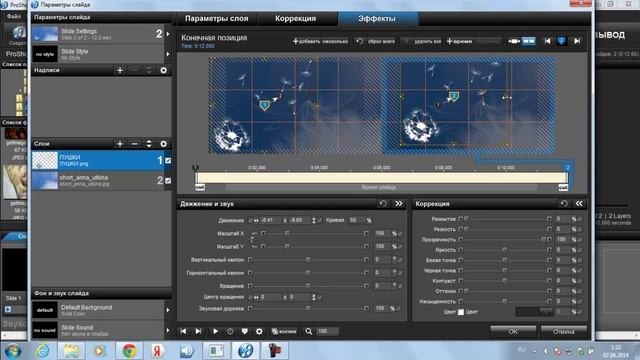The width and height of the screenshot is (640, 360).
Task: Click the clock timing icon in bottom toolbar
Action: pyautogui.click(x=230, y=331)
